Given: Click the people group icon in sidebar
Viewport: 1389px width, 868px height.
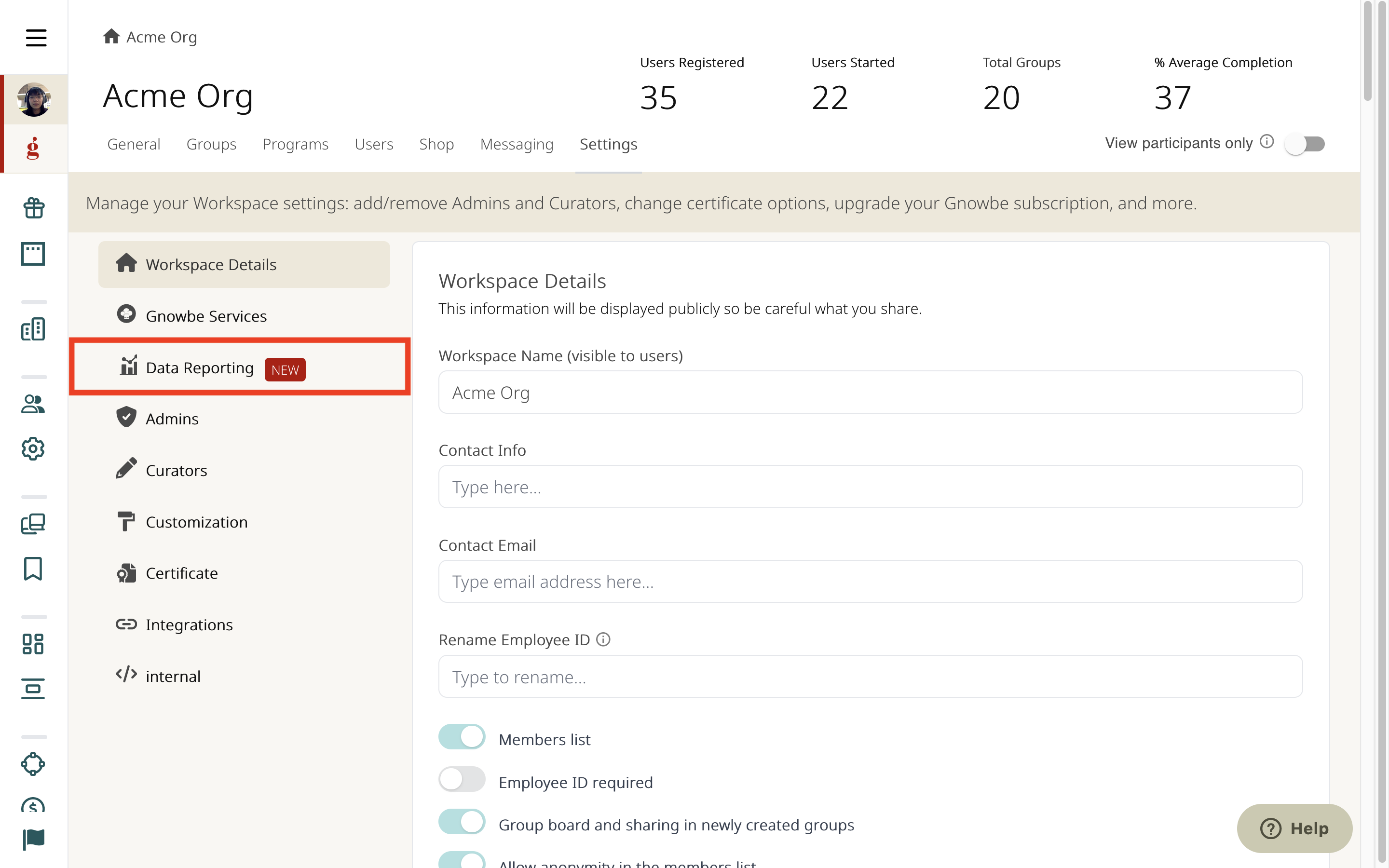Looking at the screenshot, I should coord(33,404).
